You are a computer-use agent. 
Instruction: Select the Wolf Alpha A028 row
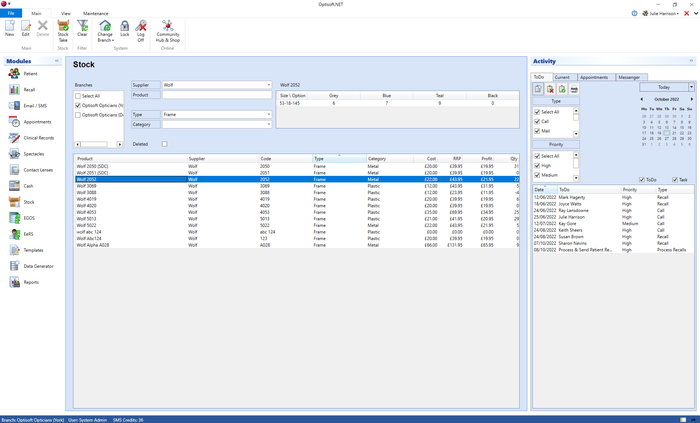[x=297, y=245]
